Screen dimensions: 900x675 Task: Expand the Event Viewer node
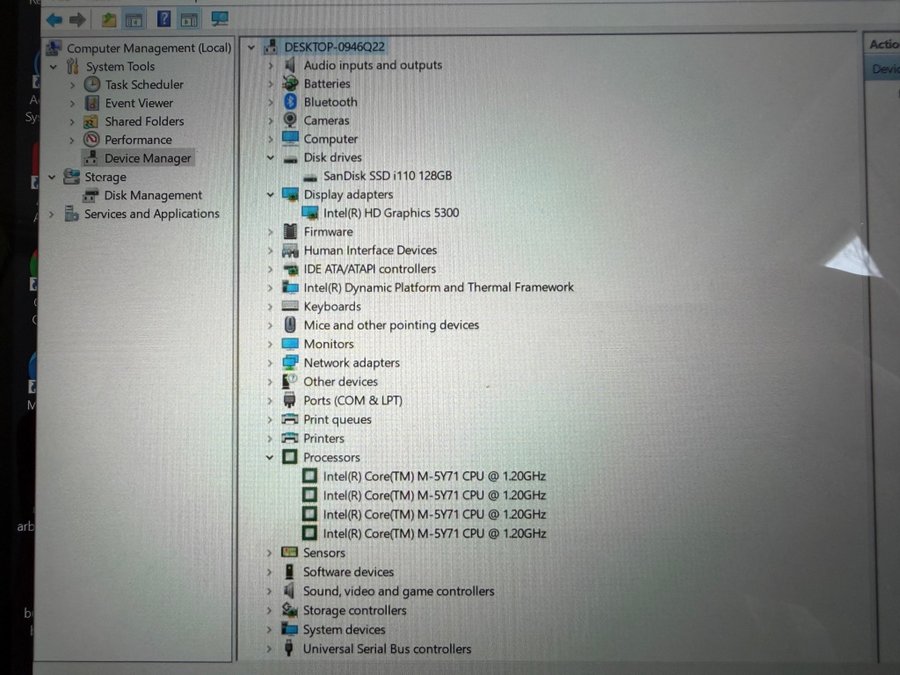point(72,103)
